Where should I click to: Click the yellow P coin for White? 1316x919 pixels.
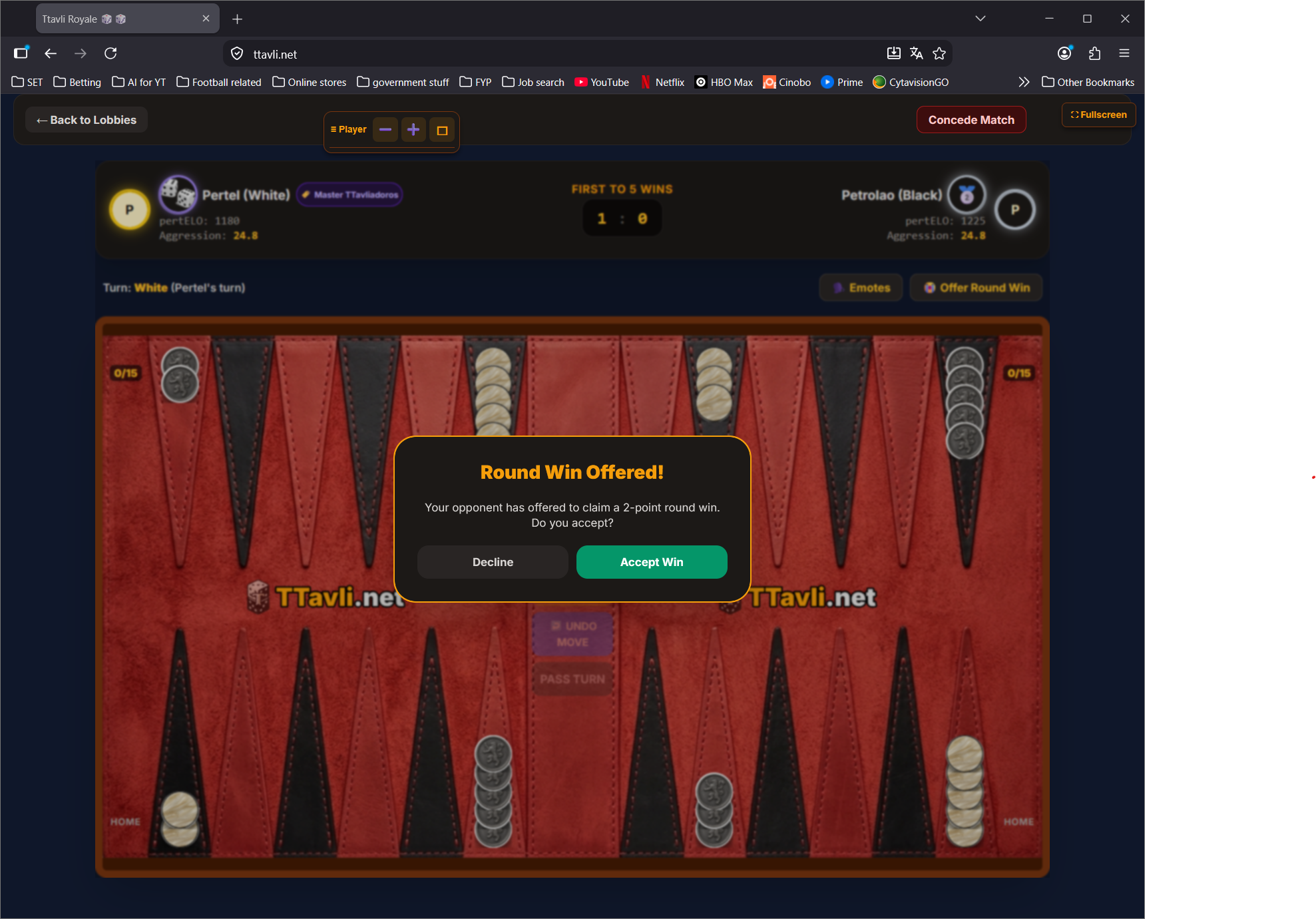click(130, 210)
